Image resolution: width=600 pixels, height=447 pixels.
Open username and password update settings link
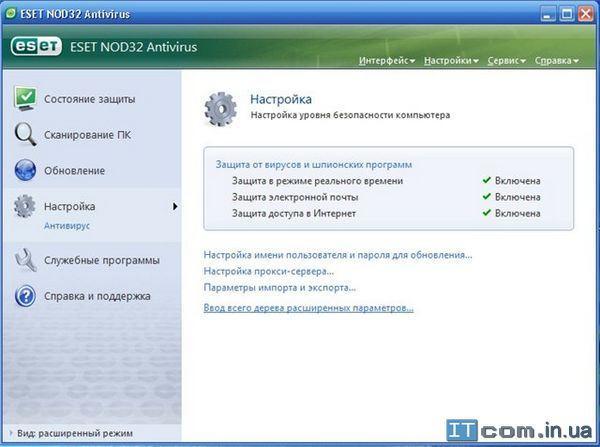pos(337,255)
